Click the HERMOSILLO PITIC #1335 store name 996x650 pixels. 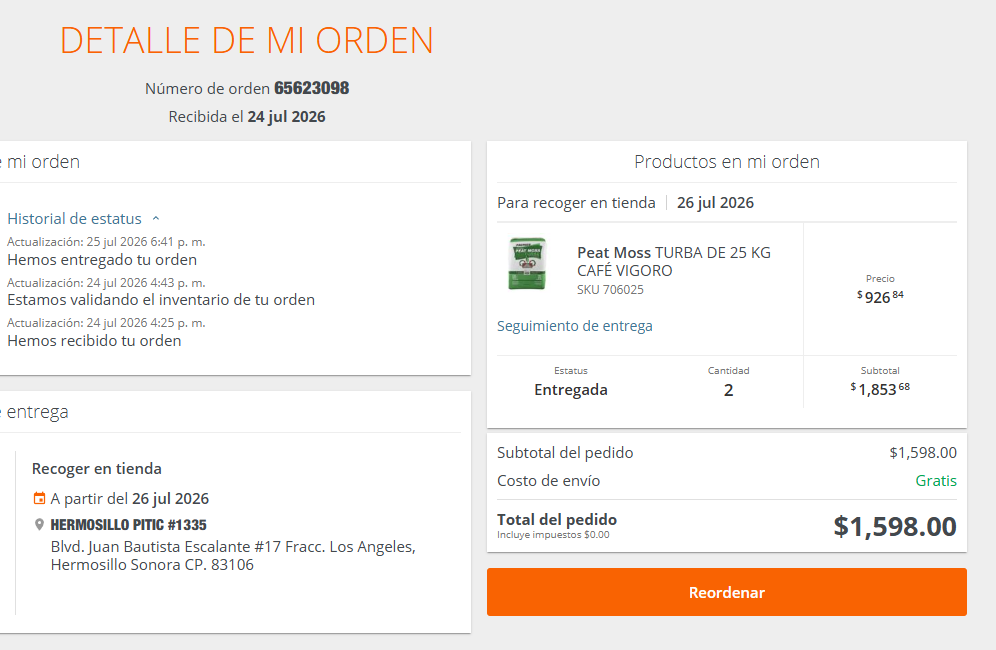click(128, 525)
